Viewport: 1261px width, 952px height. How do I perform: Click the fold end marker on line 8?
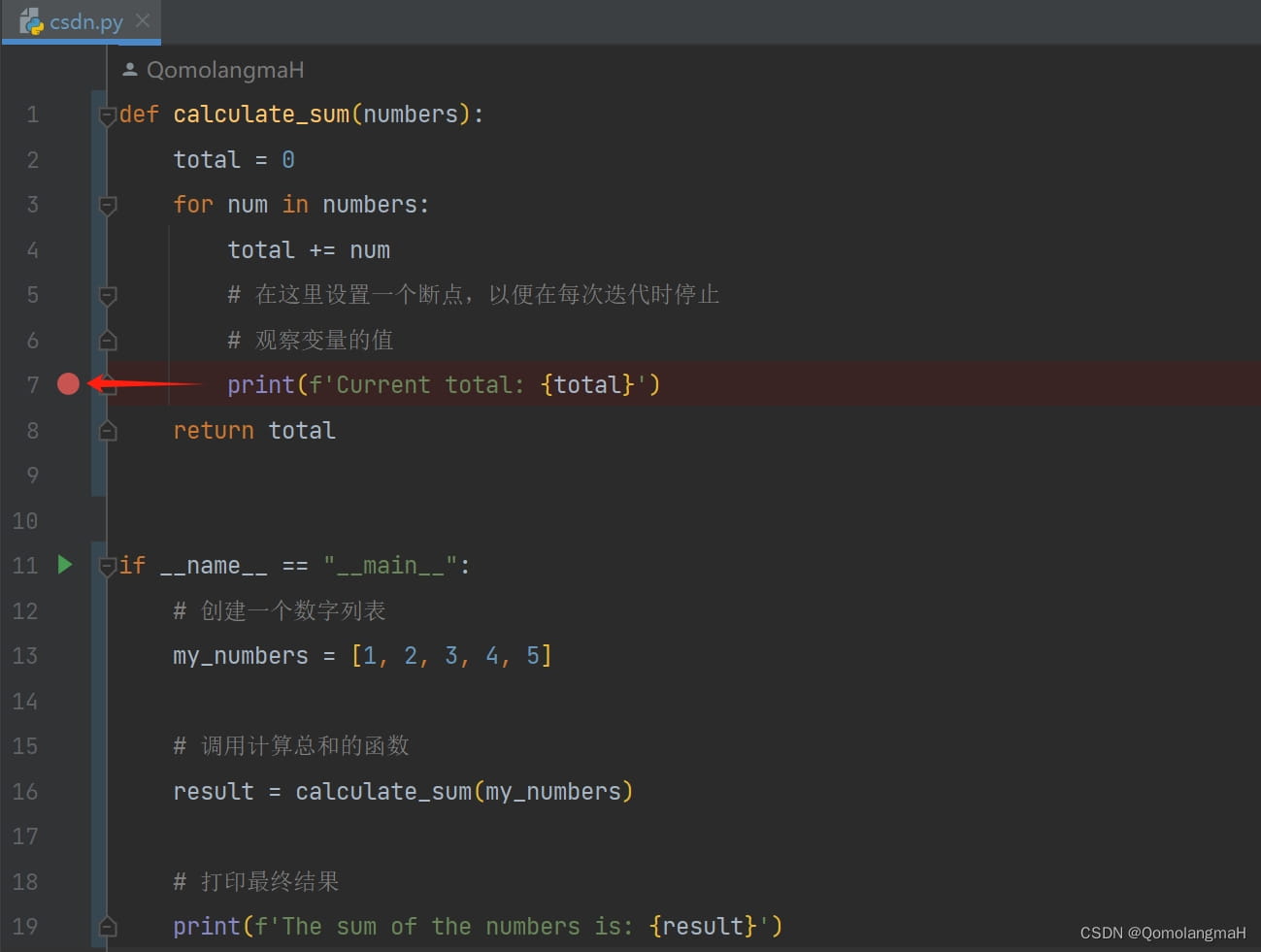(108, 431)
